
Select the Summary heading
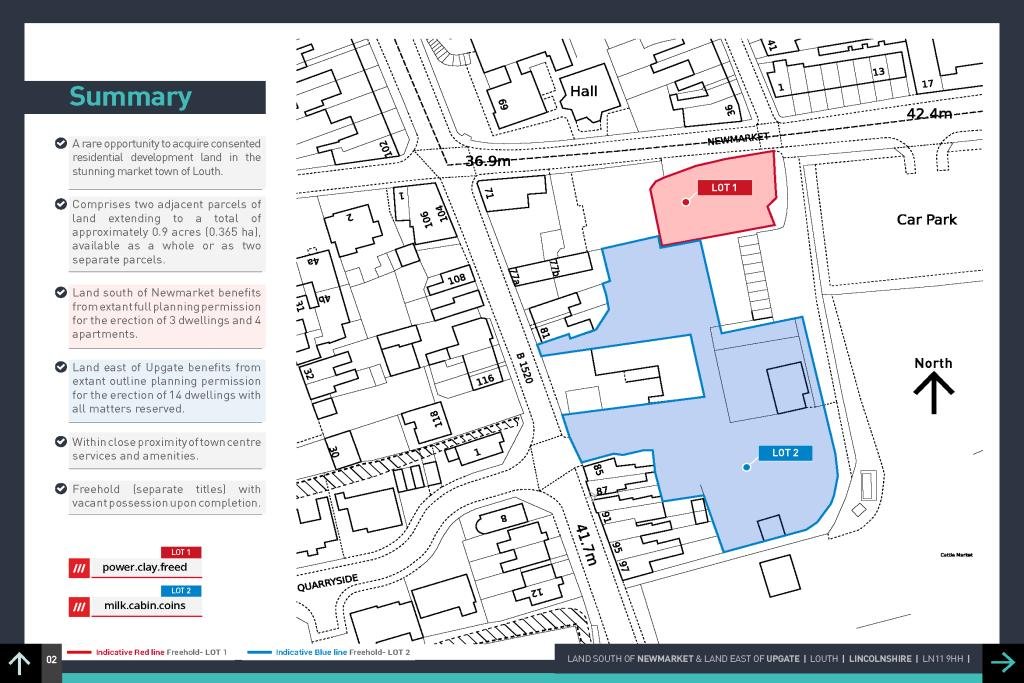[x=130, y=97]
